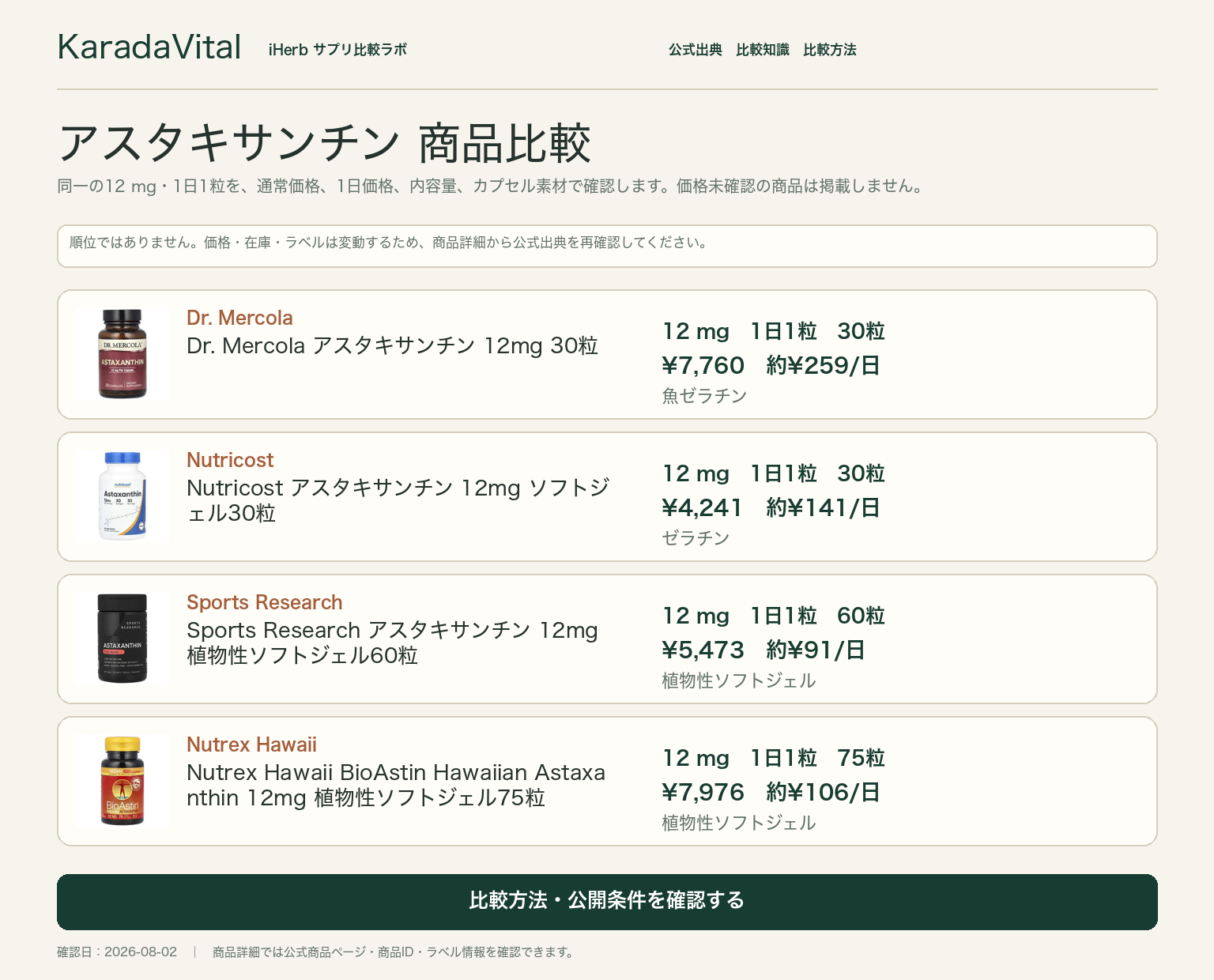Screen dimensions: 1214x980
Task: Click the Sports Research brand name
Action: tap(265, 602)
